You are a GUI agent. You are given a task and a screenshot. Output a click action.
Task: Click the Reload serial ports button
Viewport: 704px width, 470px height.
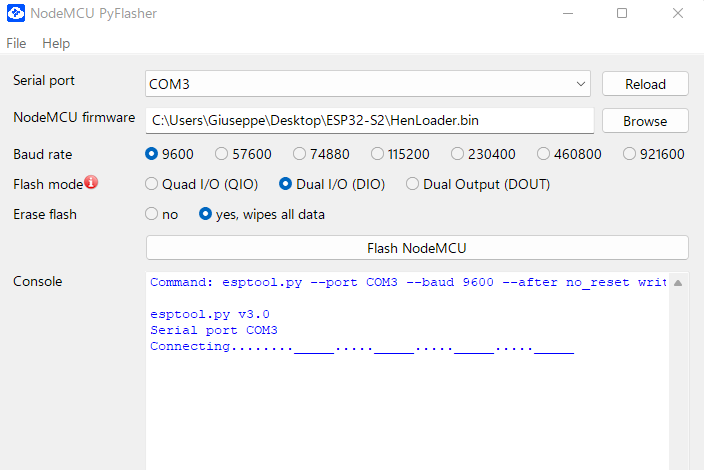pos(645,84)
